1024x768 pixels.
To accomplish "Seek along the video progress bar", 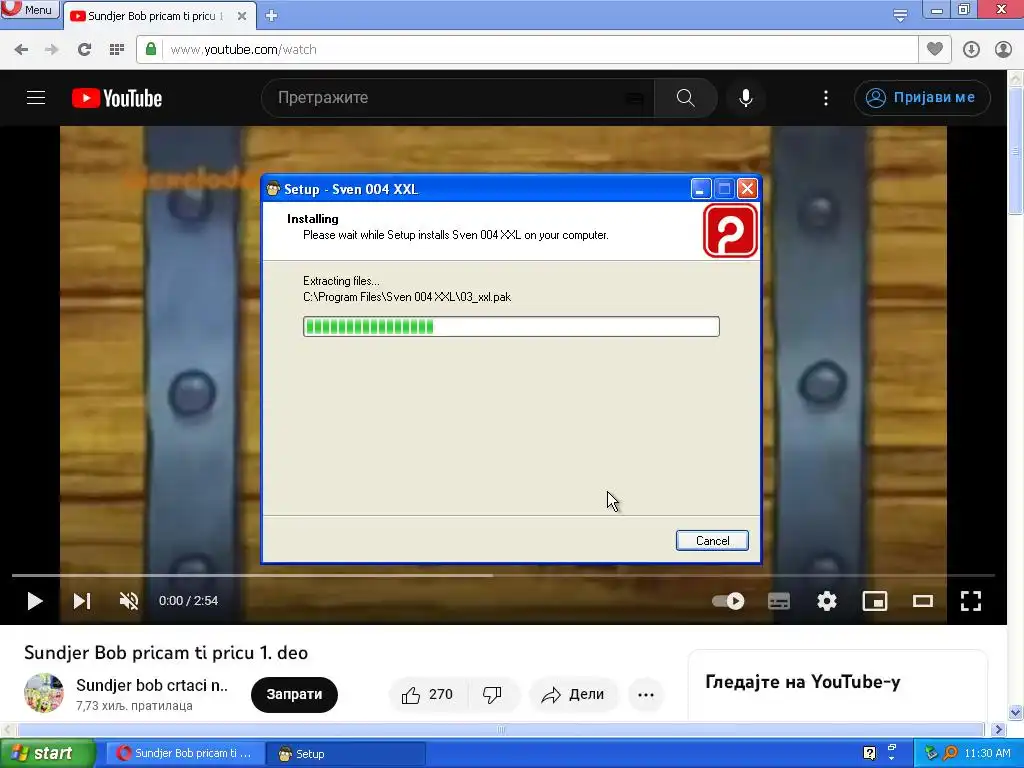I will point(503,575).
